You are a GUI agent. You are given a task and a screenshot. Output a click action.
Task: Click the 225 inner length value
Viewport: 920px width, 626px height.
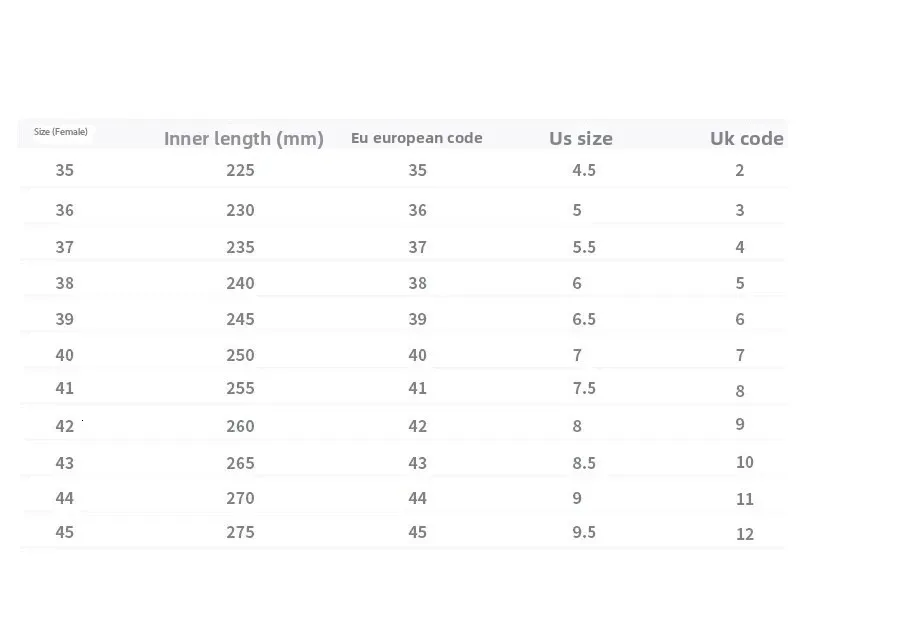click(240, 170)
